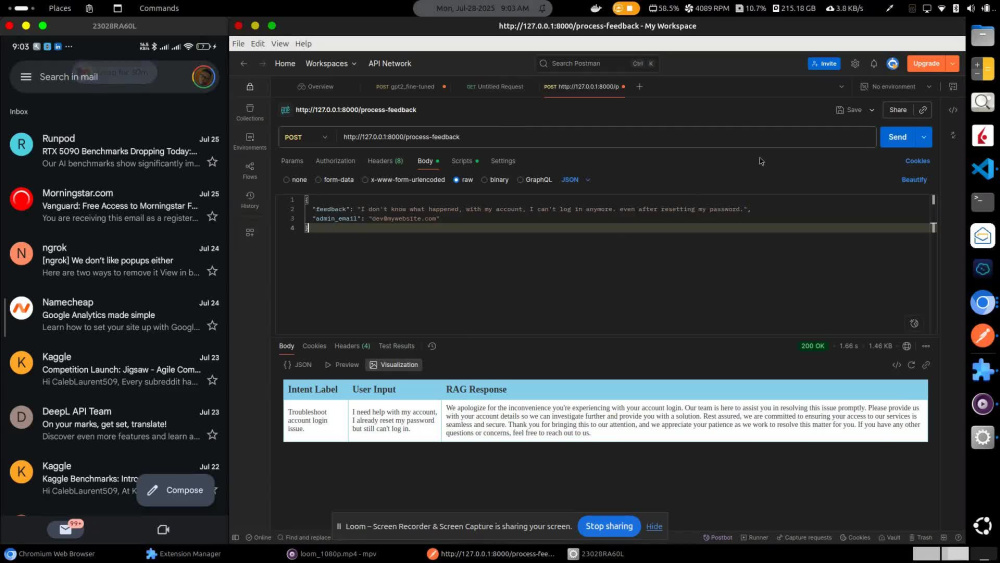Screen dimensions: 1000x563
Task: Open the Cookies link
Action: point(917,161)
